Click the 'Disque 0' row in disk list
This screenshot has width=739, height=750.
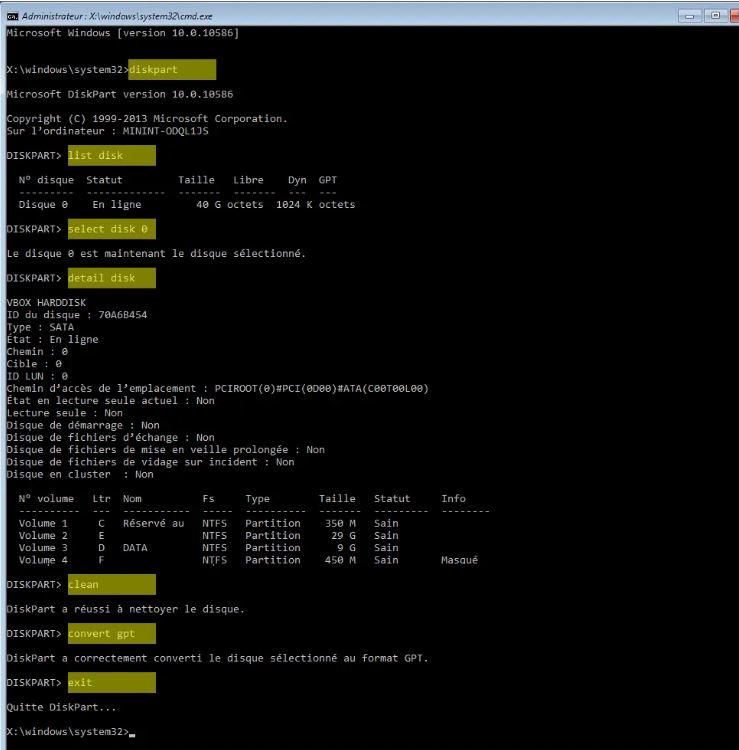187,205
